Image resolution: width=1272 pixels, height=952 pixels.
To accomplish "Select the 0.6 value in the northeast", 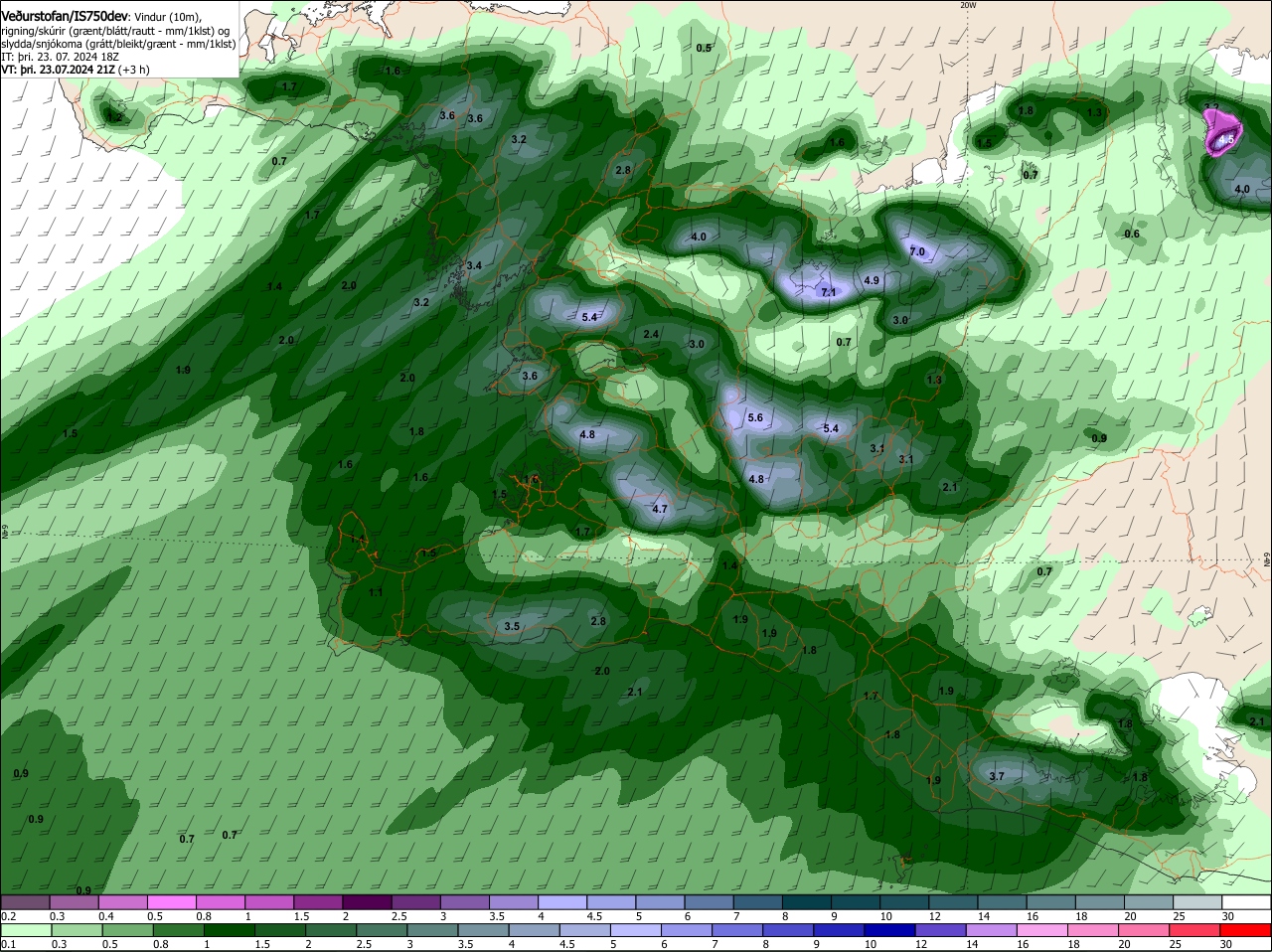I will tap(1132, 234).
